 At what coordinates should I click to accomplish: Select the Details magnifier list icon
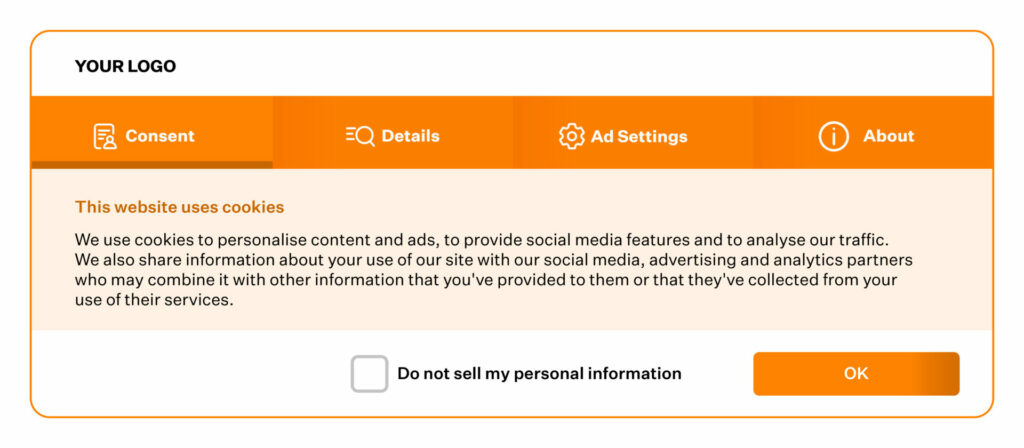[360, 136]
